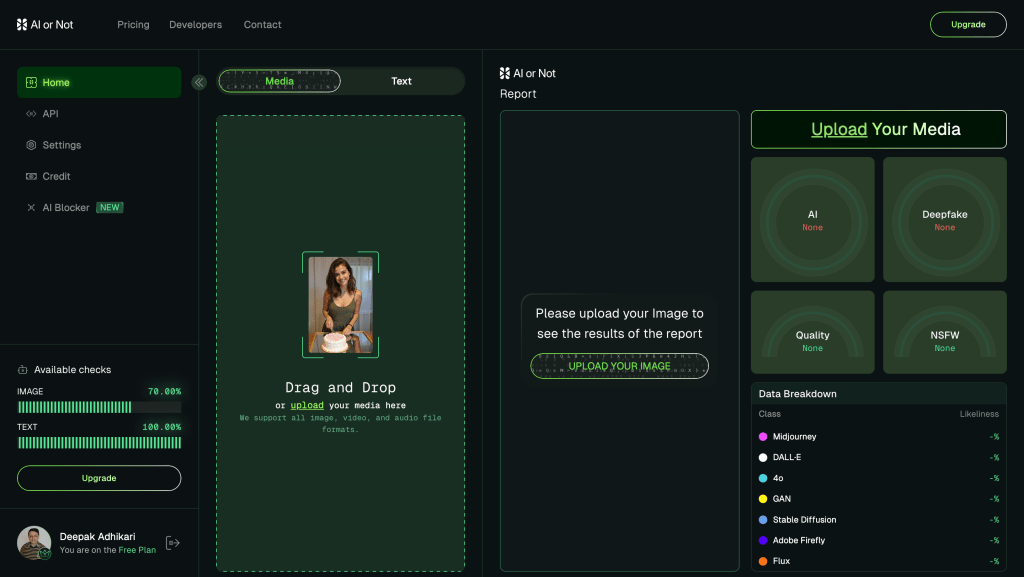Image resolution: width=1024 pixels, height=577 pixels.
Task: Collapse the sidebar with double chevron
Action: tap(199, 82)
